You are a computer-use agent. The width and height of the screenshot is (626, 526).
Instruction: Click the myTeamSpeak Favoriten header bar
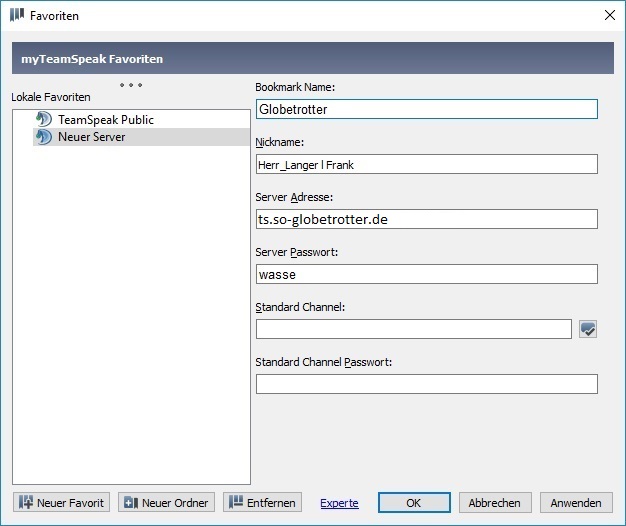pos(313,58)
